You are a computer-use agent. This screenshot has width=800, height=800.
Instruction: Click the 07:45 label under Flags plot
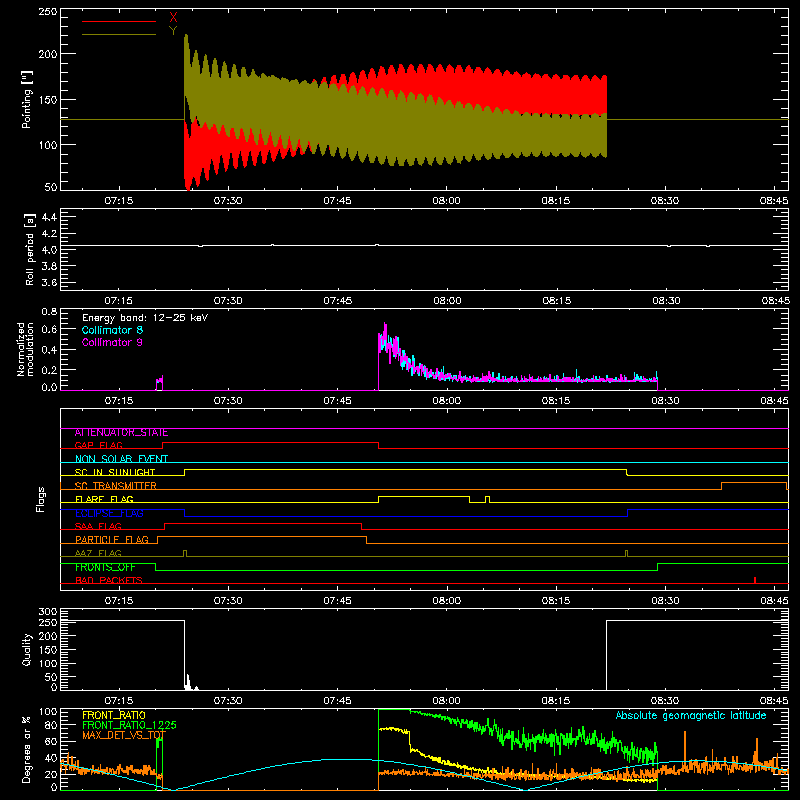(x=338, y=601)
